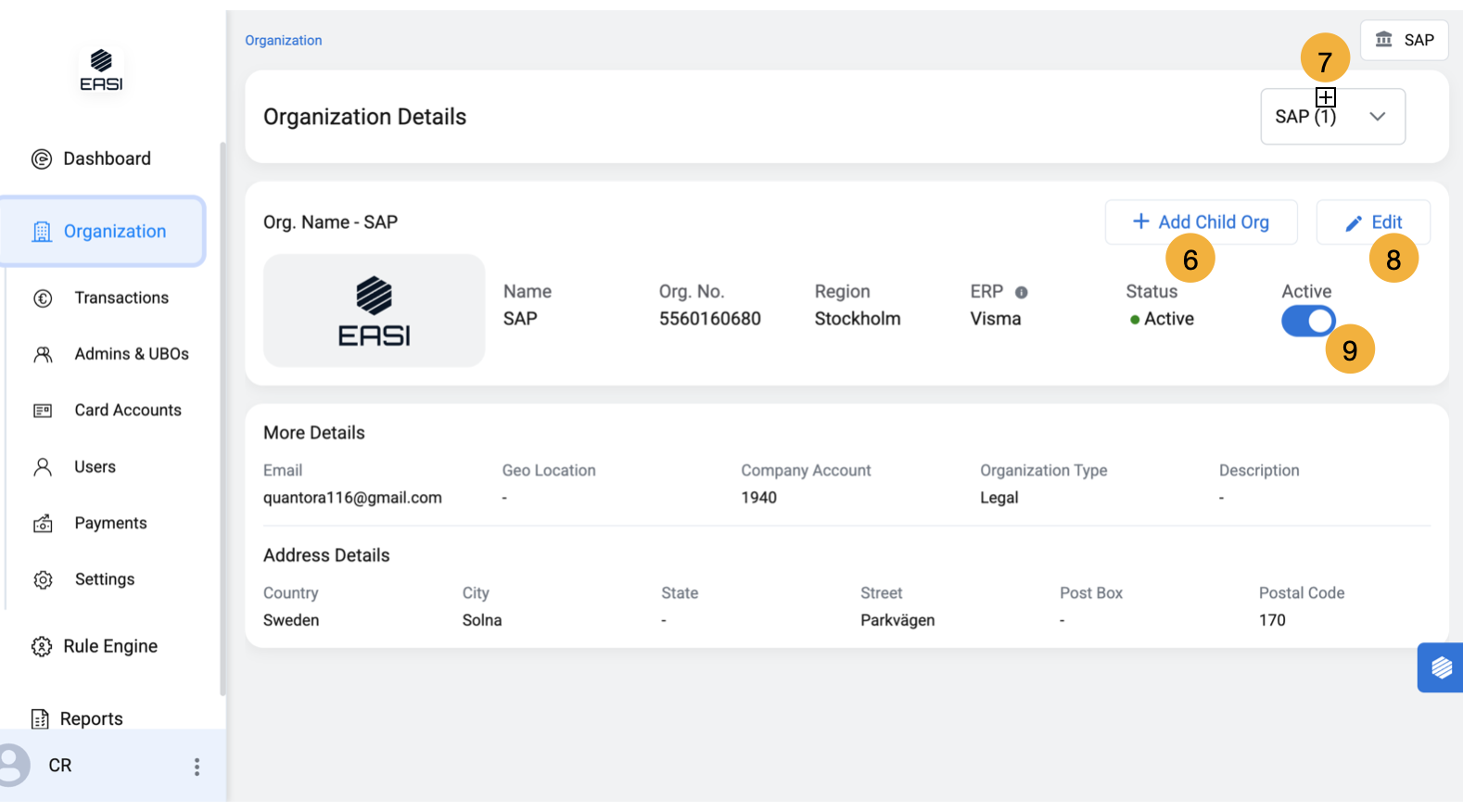Click the Dashboard gauge icon
The width and height of the screenshot is (1463, 812).
click(42, 159)
